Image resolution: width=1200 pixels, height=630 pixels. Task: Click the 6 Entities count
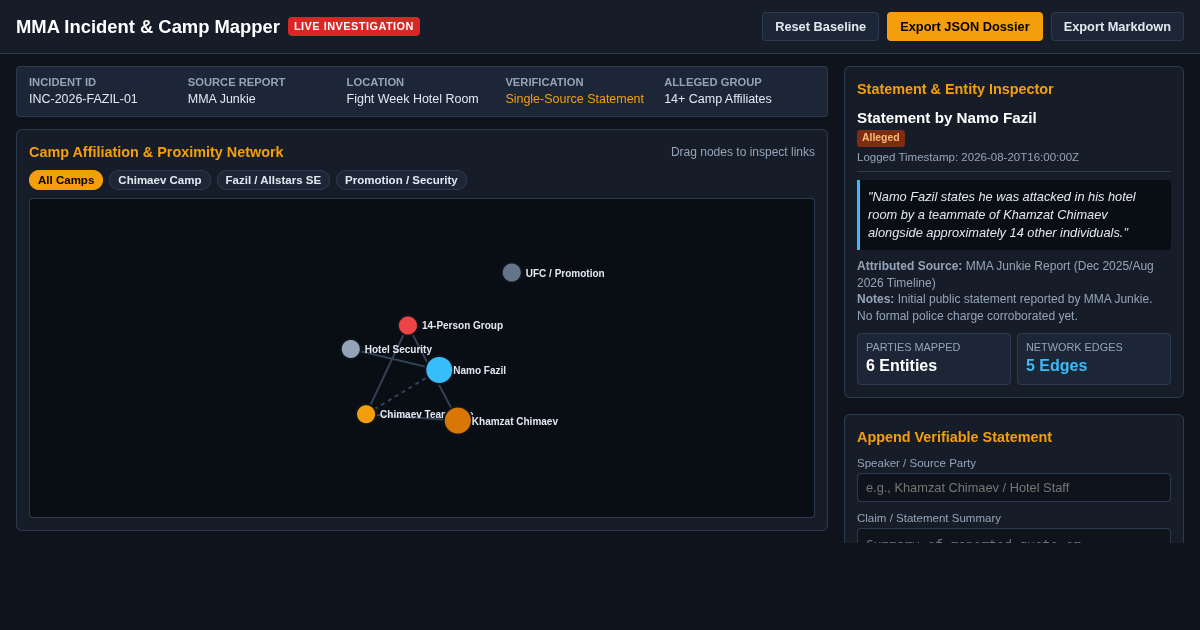pyautogui.click(x=901, y=366)
